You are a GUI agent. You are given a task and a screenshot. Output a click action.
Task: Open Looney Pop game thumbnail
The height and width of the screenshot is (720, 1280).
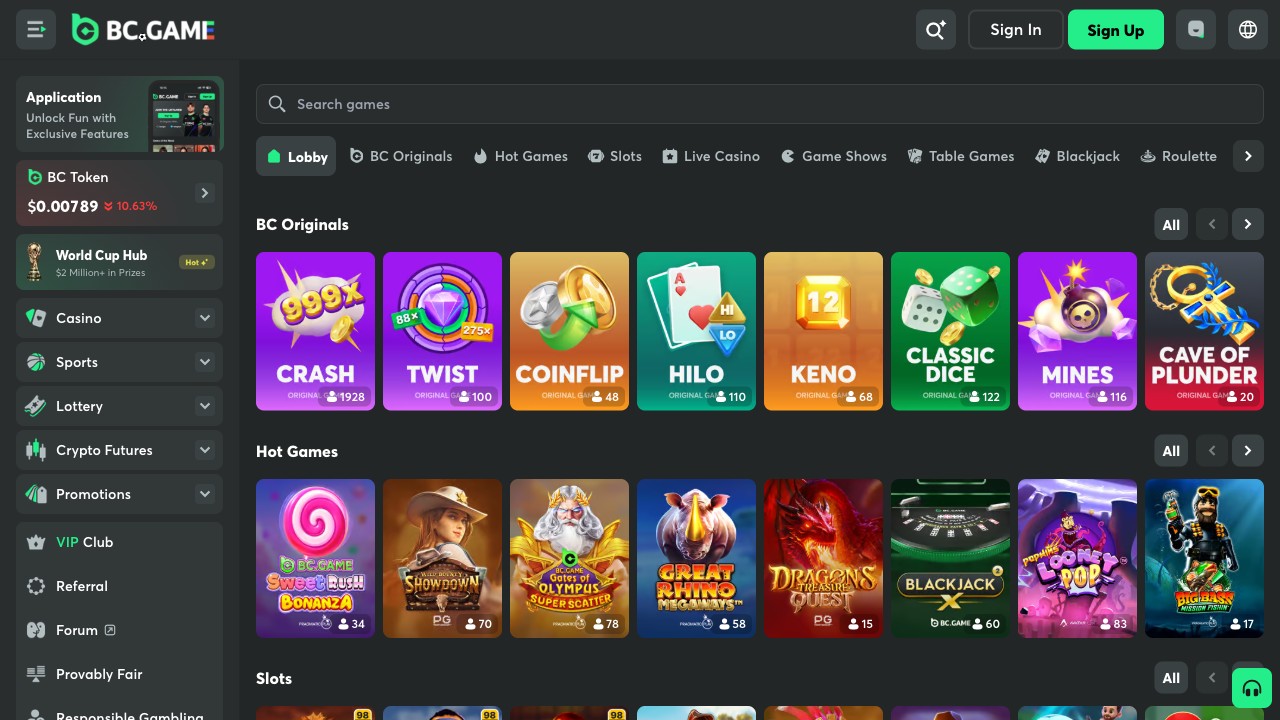pos(1077,558)
